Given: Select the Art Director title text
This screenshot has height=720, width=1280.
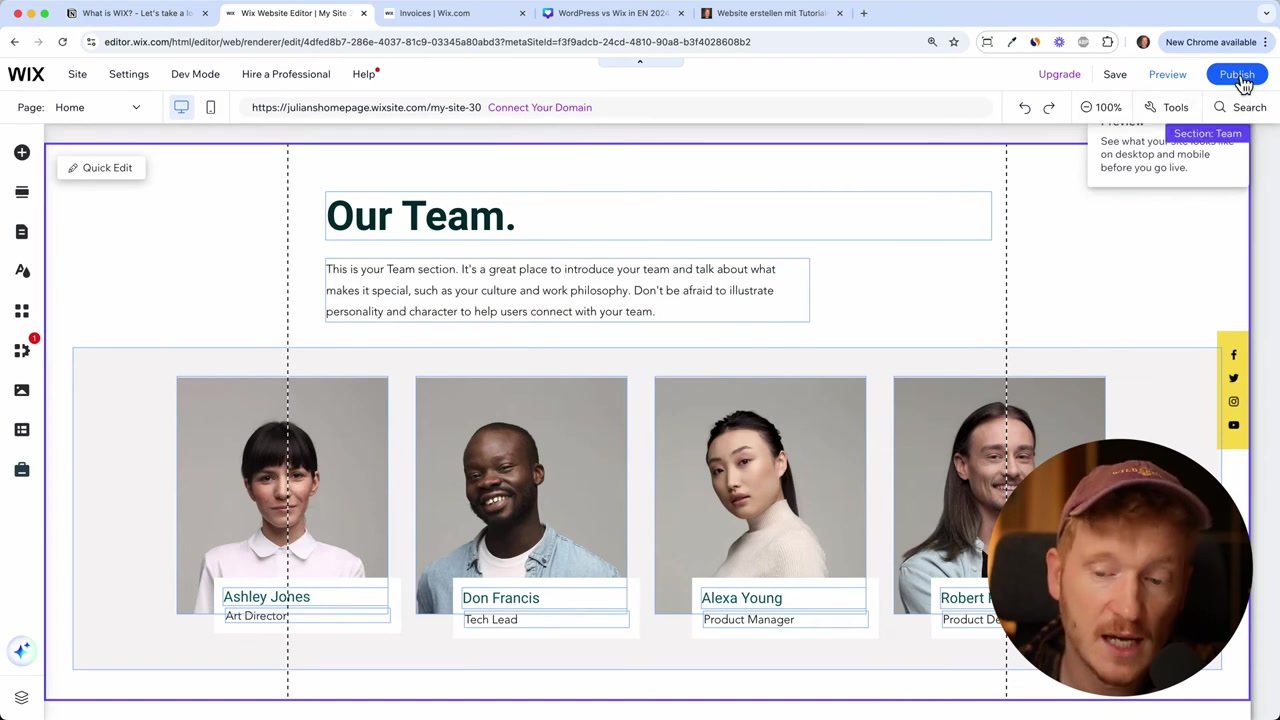Looking at the screenshot, I should pos(256,616).
